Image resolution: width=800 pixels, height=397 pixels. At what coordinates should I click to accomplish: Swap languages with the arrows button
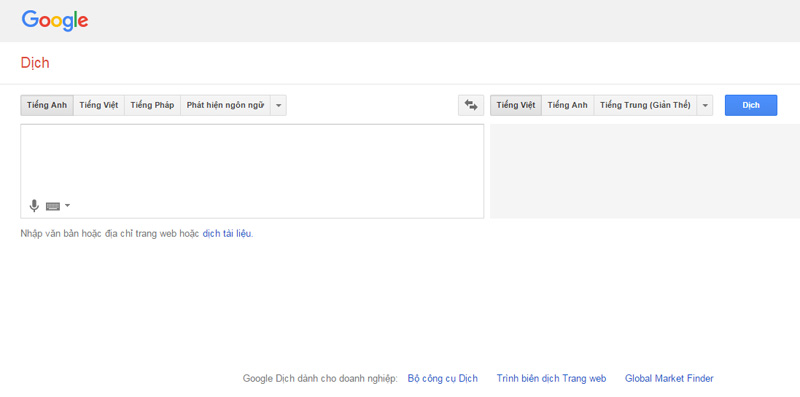[x=471, y=105]
